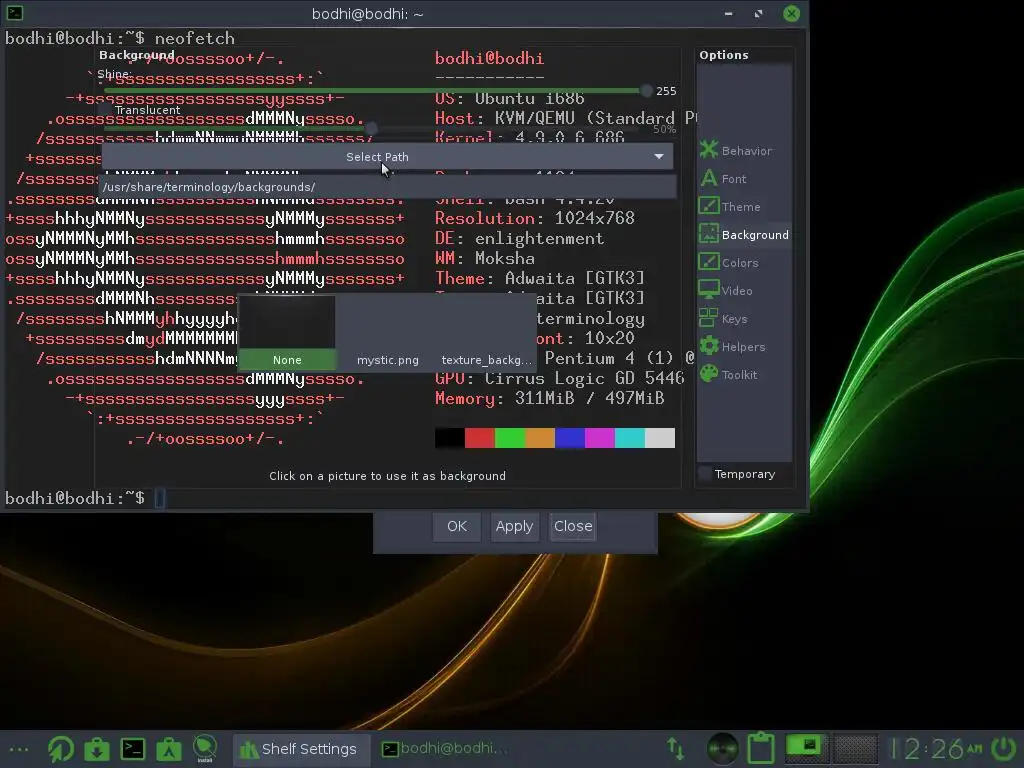Open the audio mixer shelf gadget
1024x768 pixels.
pyautogui.click(x=722, y=749)
